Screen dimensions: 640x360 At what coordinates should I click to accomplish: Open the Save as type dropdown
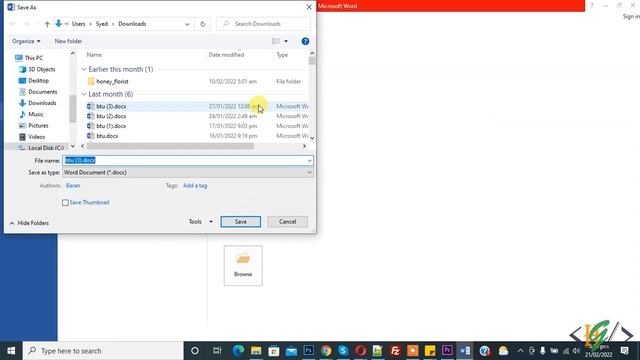[188, 173]
